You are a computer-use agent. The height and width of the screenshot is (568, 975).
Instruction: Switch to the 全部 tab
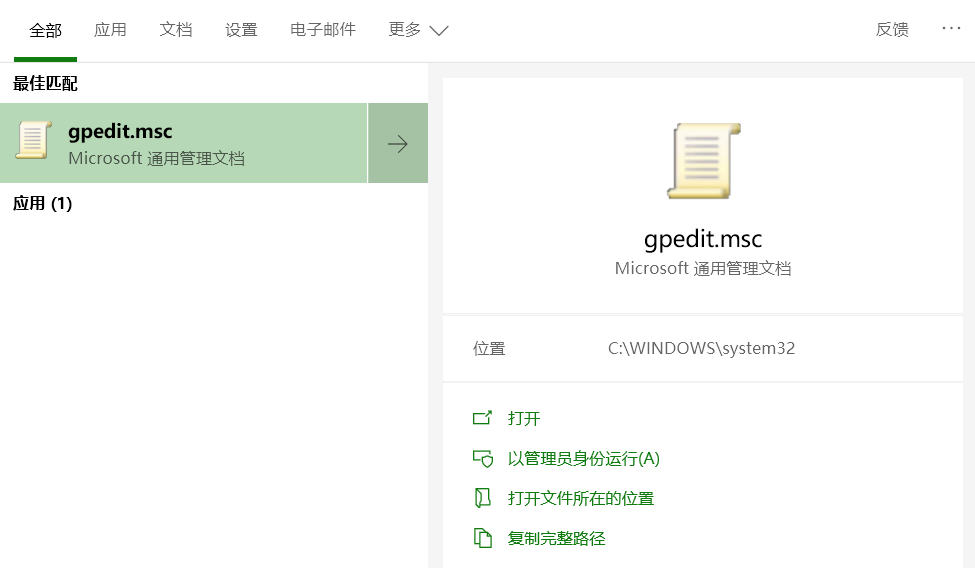point(45,30)
